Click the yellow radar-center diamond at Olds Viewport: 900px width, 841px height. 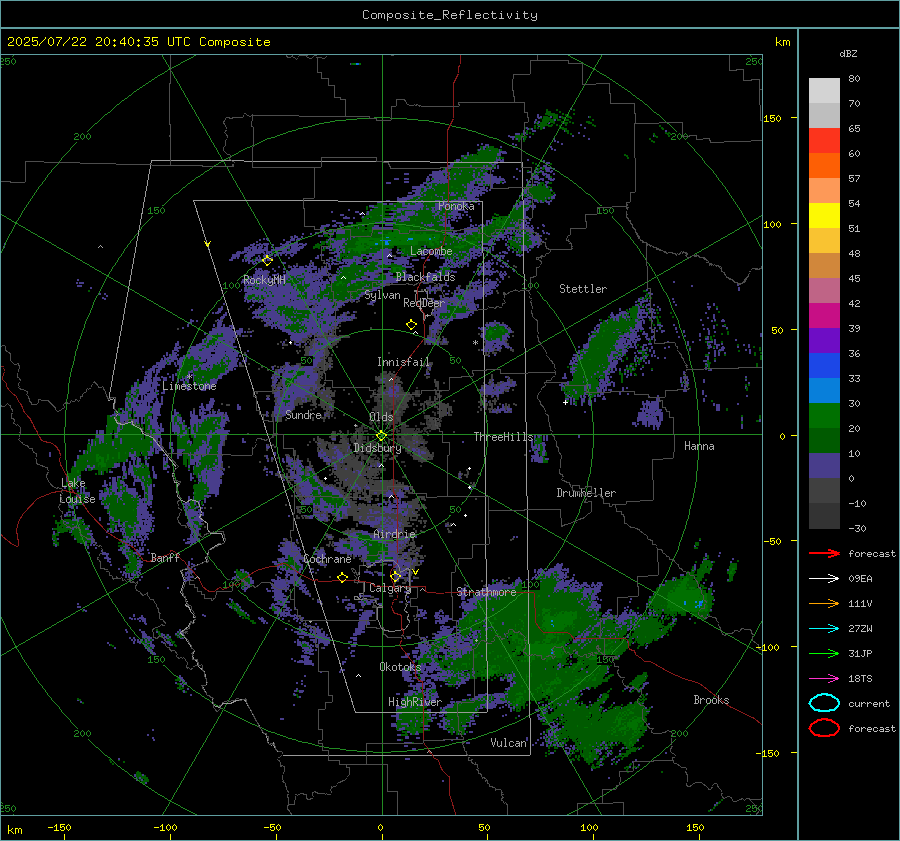(x=381, y=436)
